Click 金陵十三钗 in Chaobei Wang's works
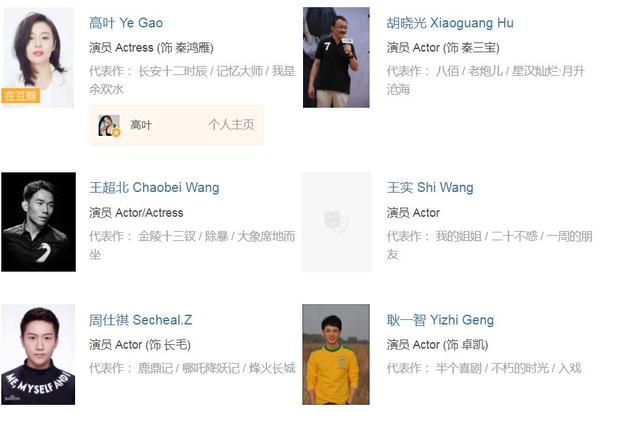The height and width of the screenshot is (429, 640). point(167,236)
